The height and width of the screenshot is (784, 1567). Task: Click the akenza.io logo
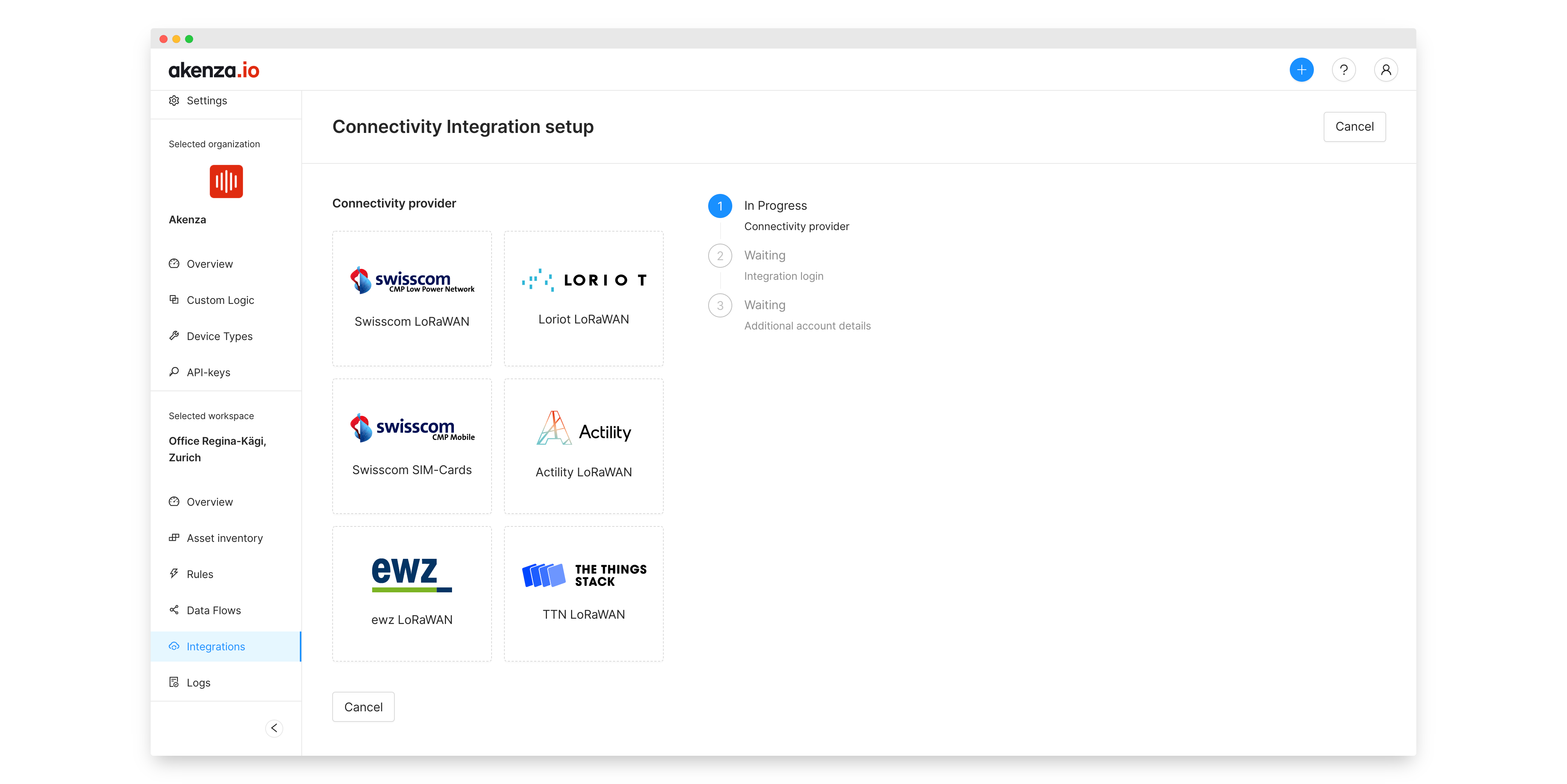(214, 70)
